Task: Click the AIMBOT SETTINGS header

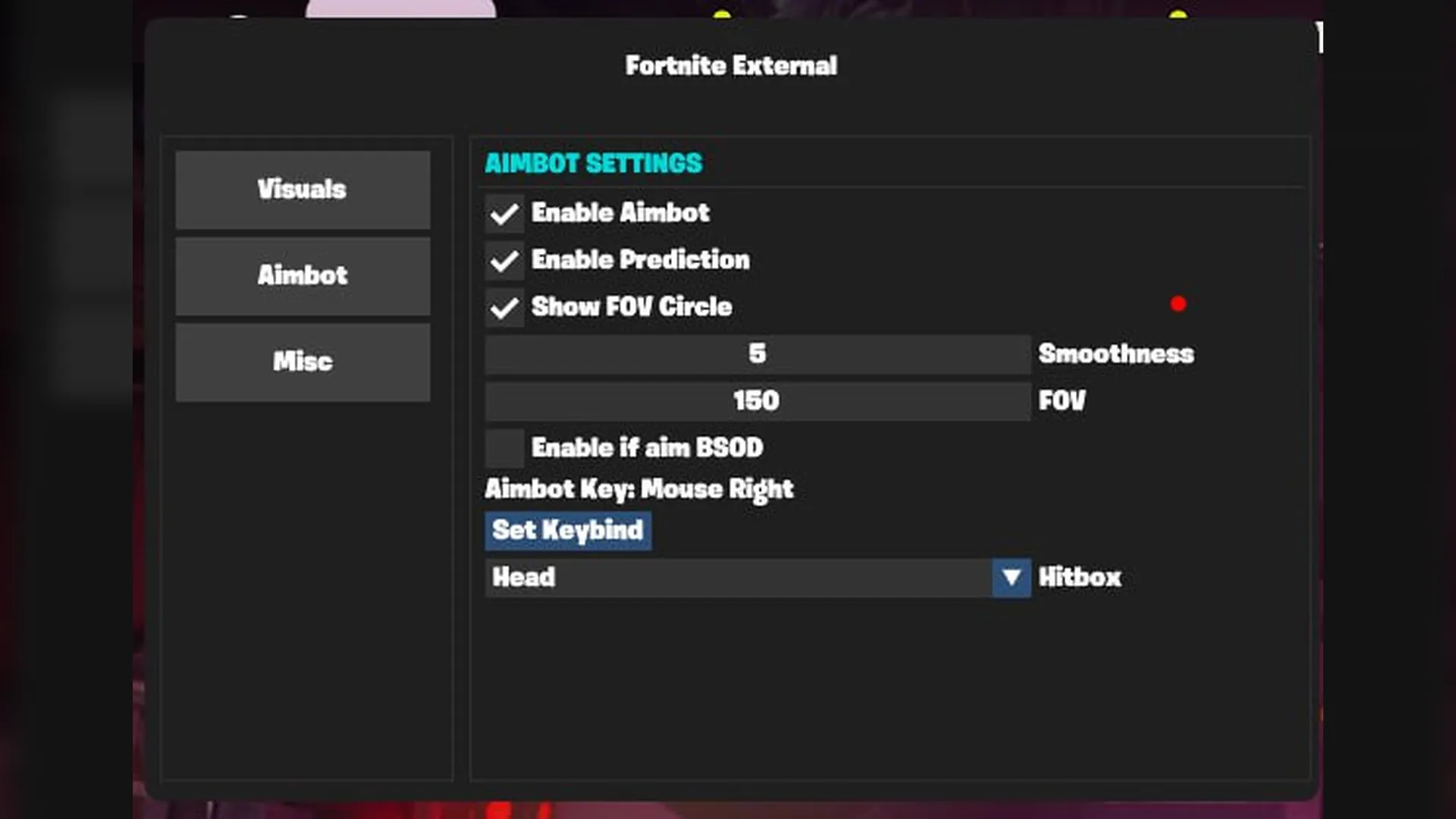Action: (594, 164)
